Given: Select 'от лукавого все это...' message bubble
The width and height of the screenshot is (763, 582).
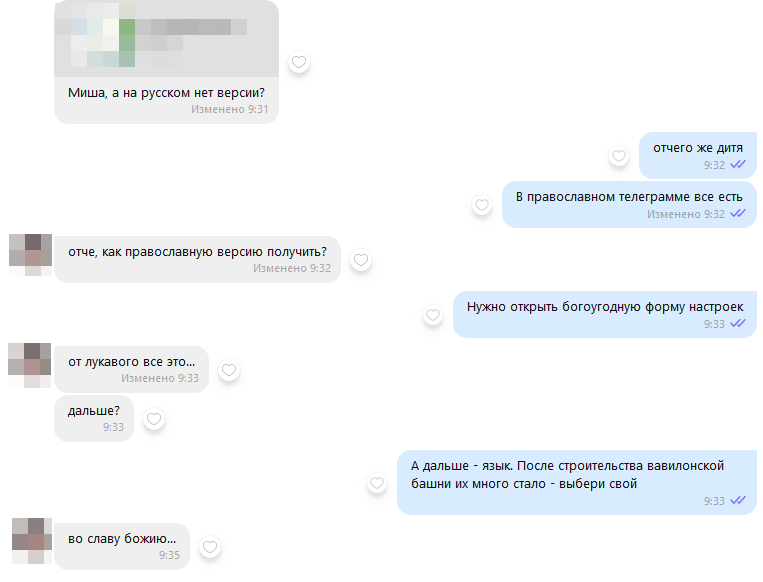Looking at the screenshot, I should pyautogui.click(x=131, y=369).
